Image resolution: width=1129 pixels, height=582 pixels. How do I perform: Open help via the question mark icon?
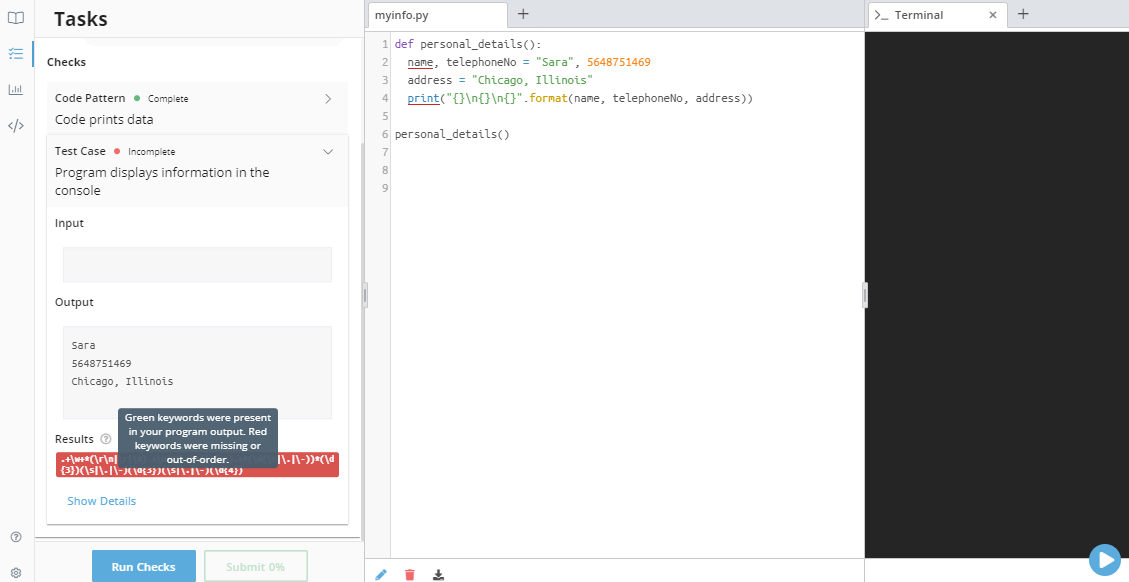[15, 537]
